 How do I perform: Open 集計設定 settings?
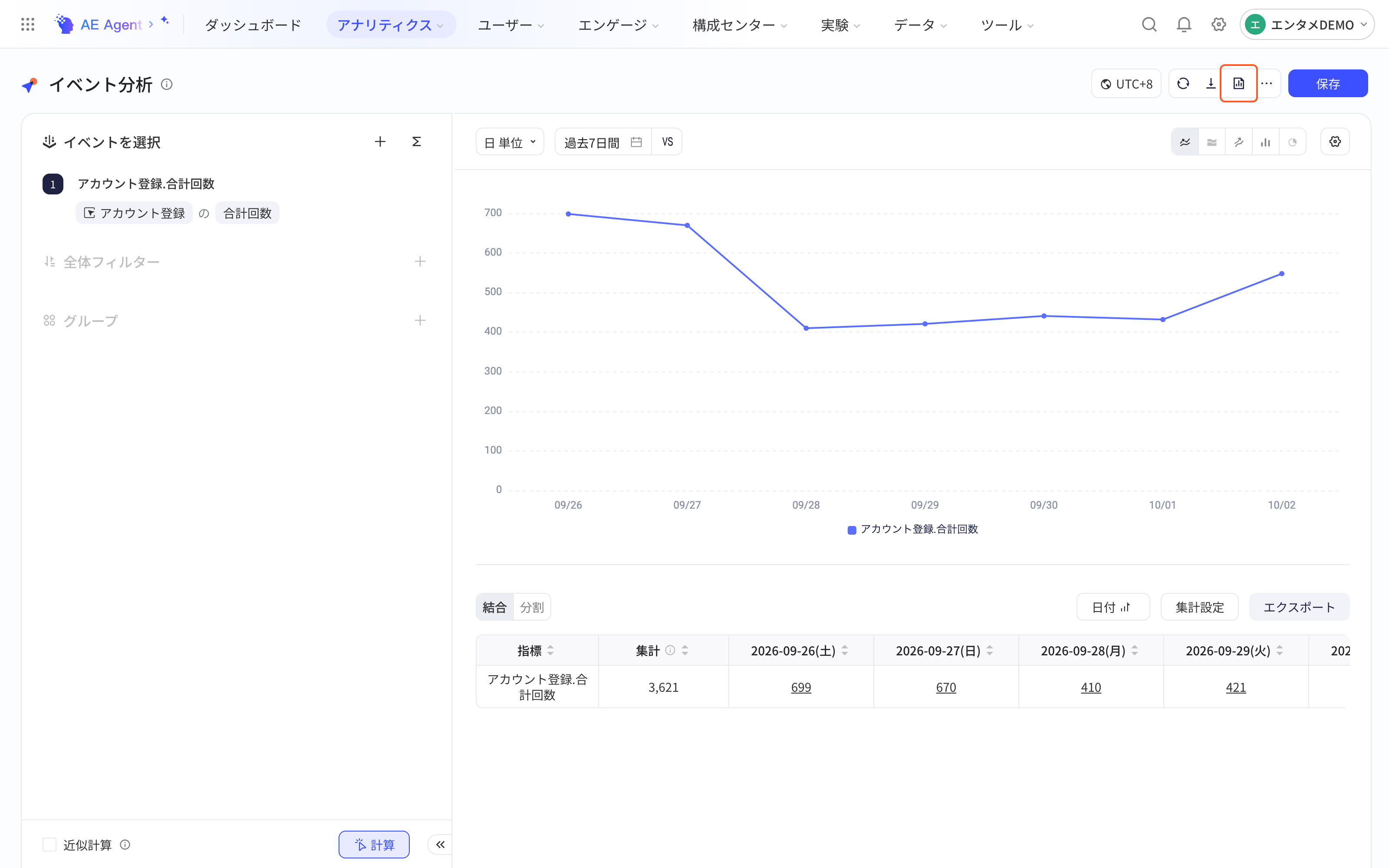[1200, 607]
